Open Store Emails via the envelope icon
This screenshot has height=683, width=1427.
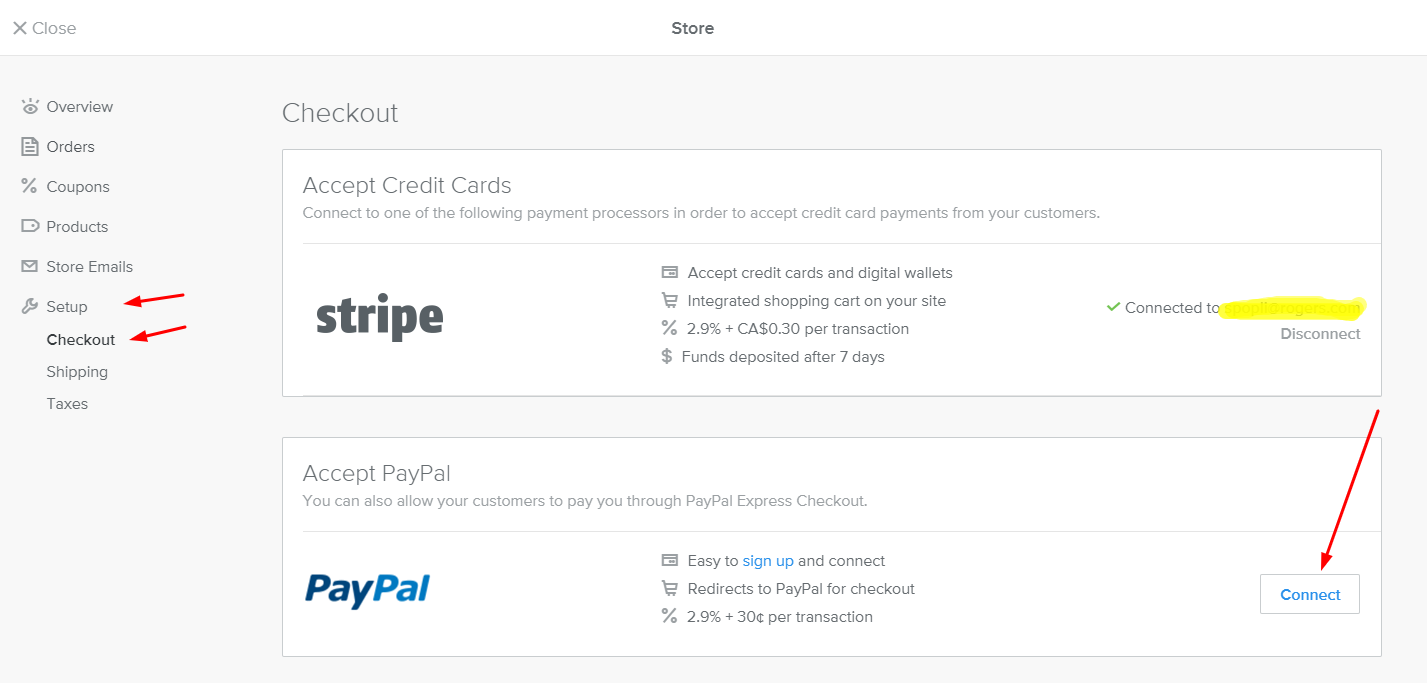29,266
